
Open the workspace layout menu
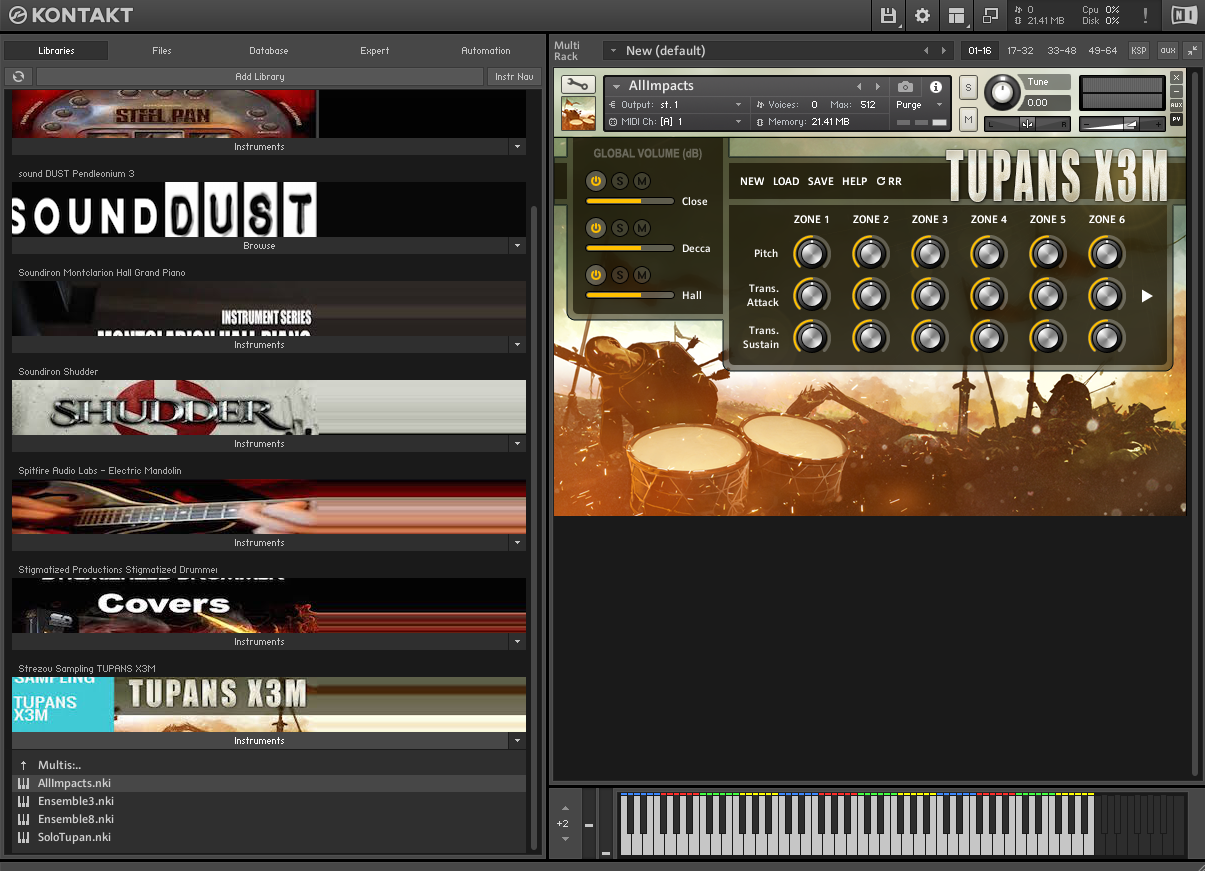pos(957,15)
